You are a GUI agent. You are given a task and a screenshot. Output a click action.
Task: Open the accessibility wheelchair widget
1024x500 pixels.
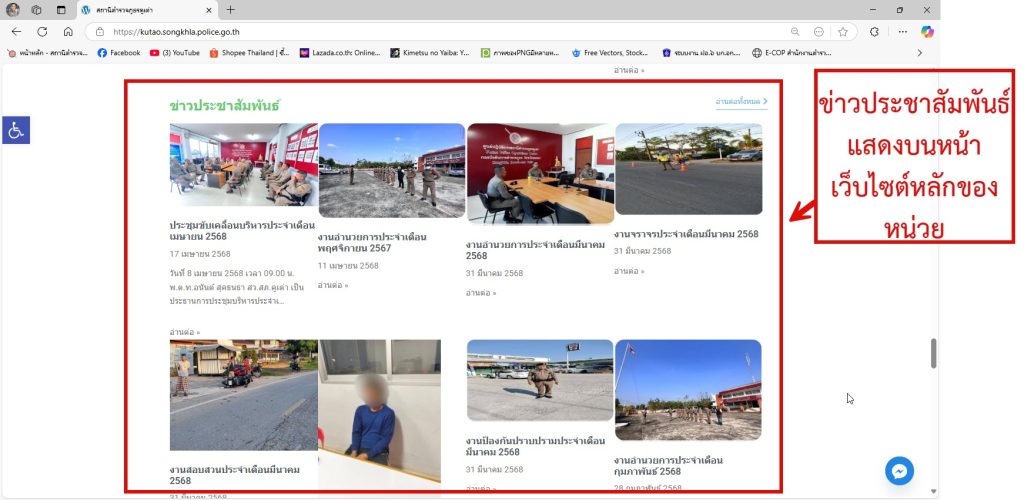point(16,129)
